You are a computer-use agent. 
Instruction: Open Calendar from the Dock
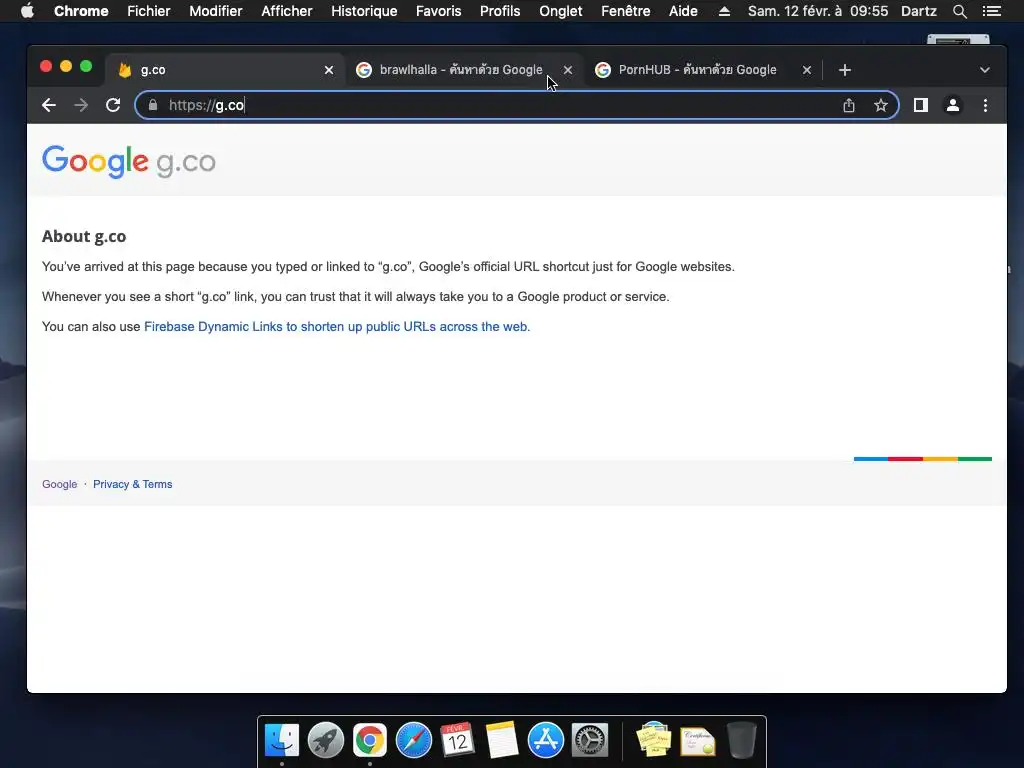[457, 740]
